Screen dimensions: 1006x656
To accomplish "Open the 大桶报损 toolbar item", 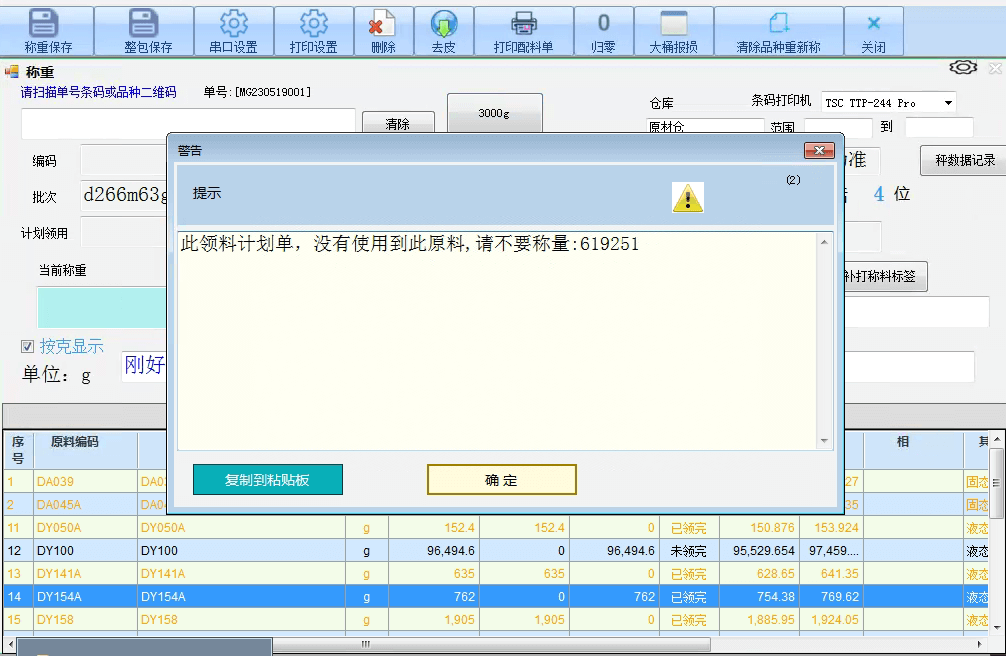I will 673,24.
